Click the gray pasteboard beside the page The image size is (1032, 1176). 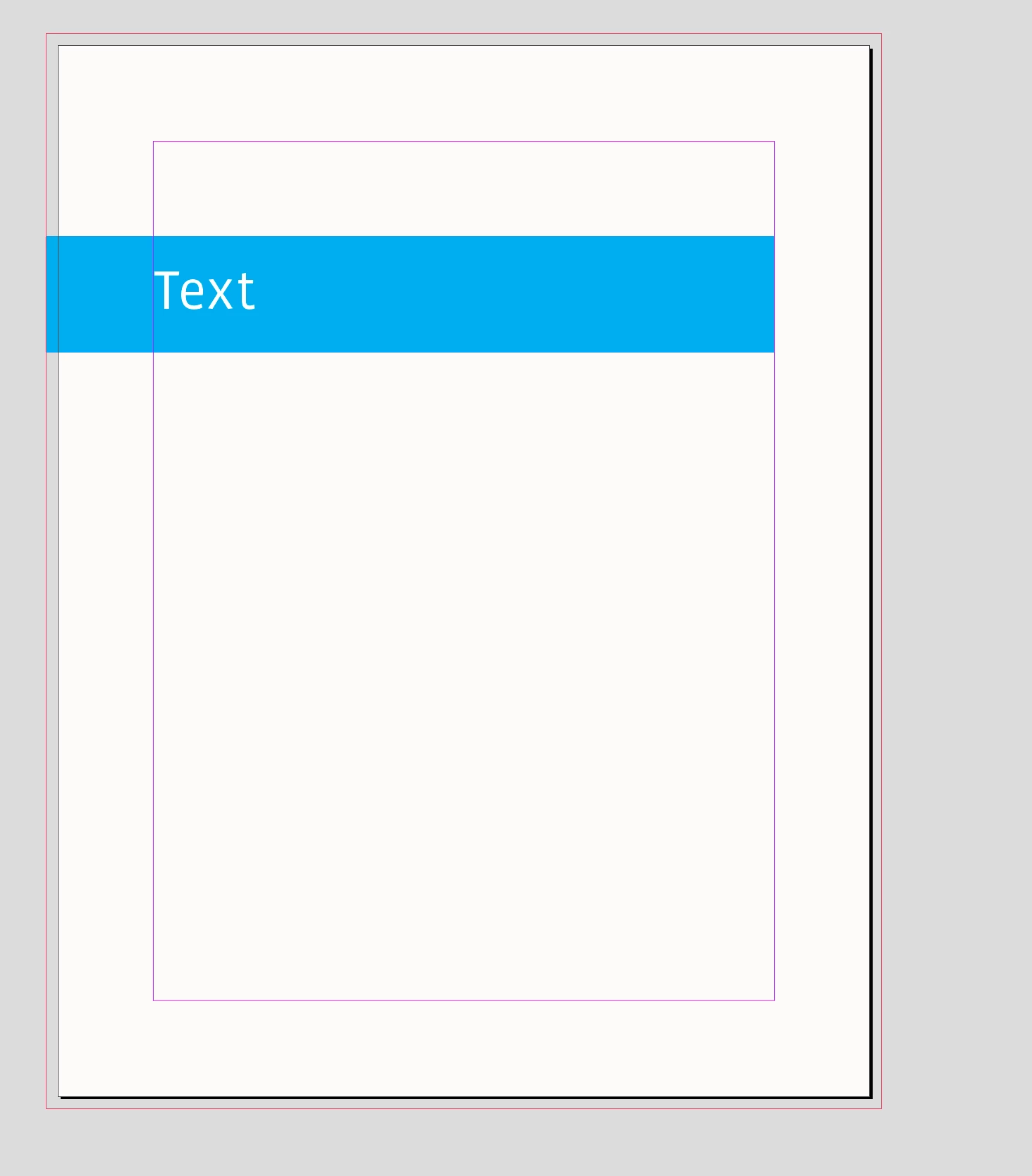[957, 564]
